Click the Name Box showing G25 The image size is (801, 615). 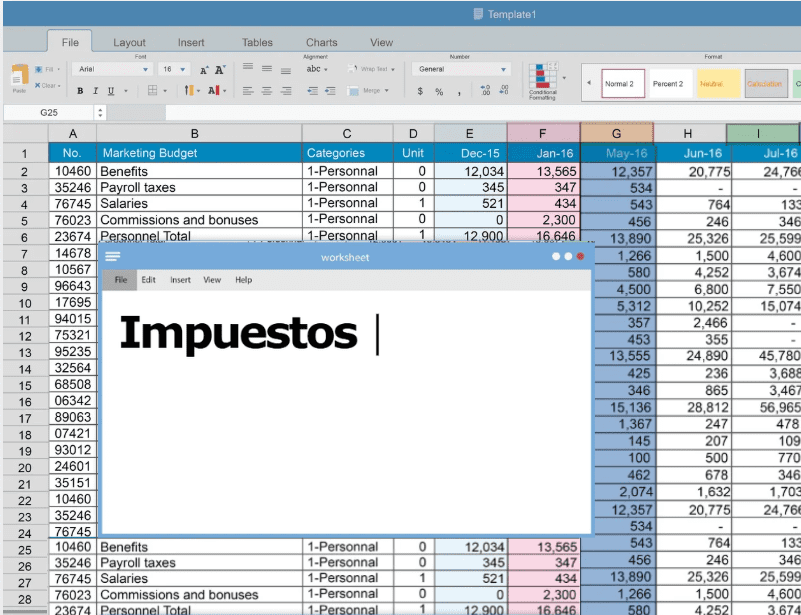(x=49, y=112)
